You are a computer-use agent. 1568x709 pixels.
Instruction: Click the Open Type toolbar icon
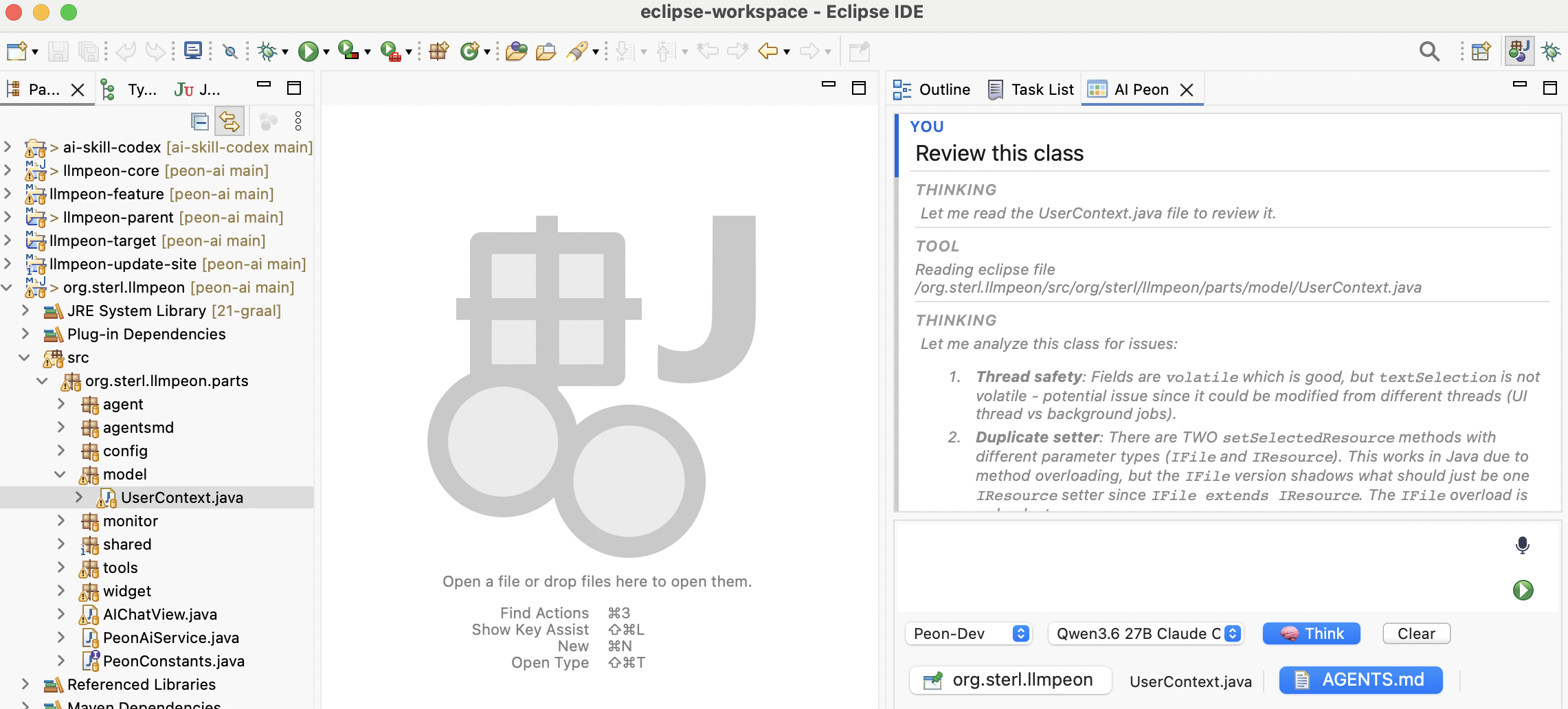click(x=516, y=51)
